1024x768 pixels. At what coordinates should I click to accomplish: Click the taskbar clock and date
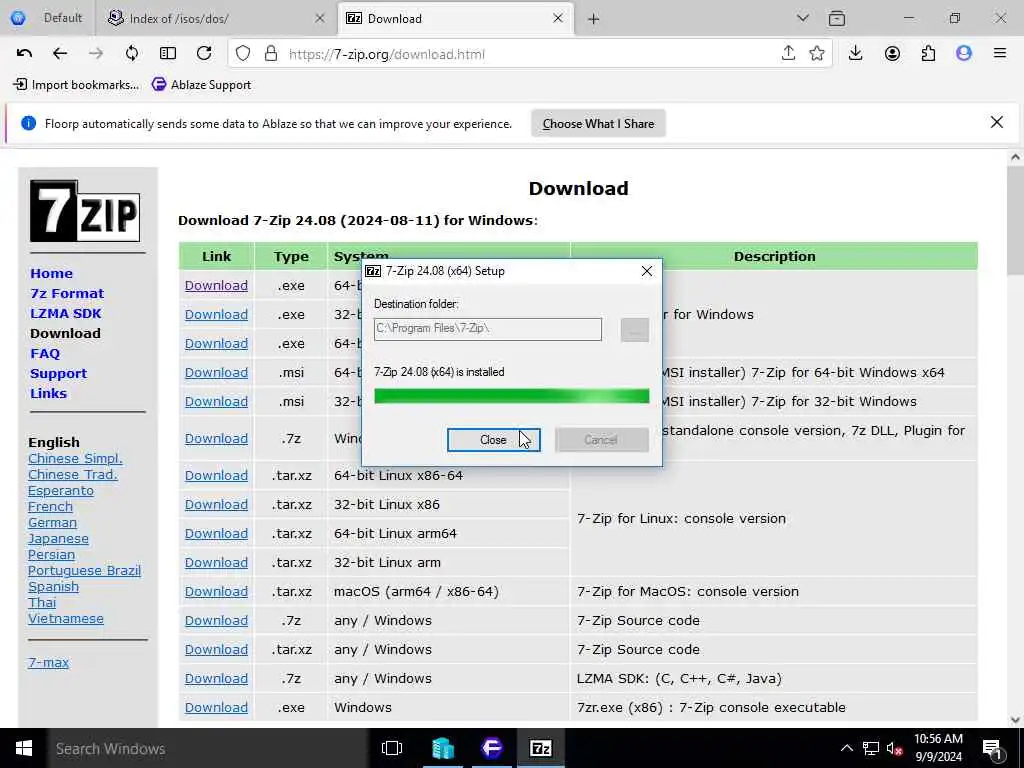click(938, 748)
